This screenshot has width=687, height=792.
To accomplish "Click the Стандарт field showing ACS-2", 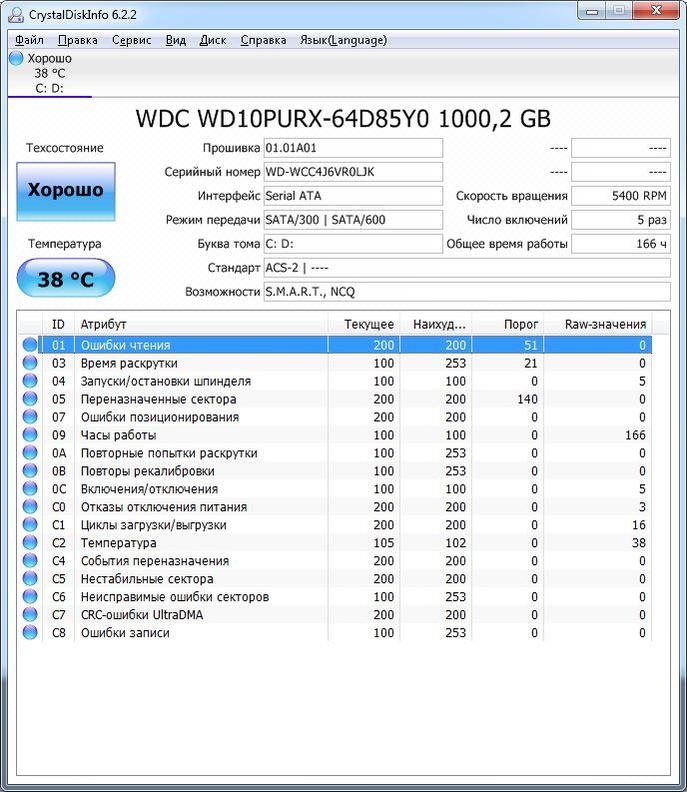I will pyautogui.click(x=467, y=268).
